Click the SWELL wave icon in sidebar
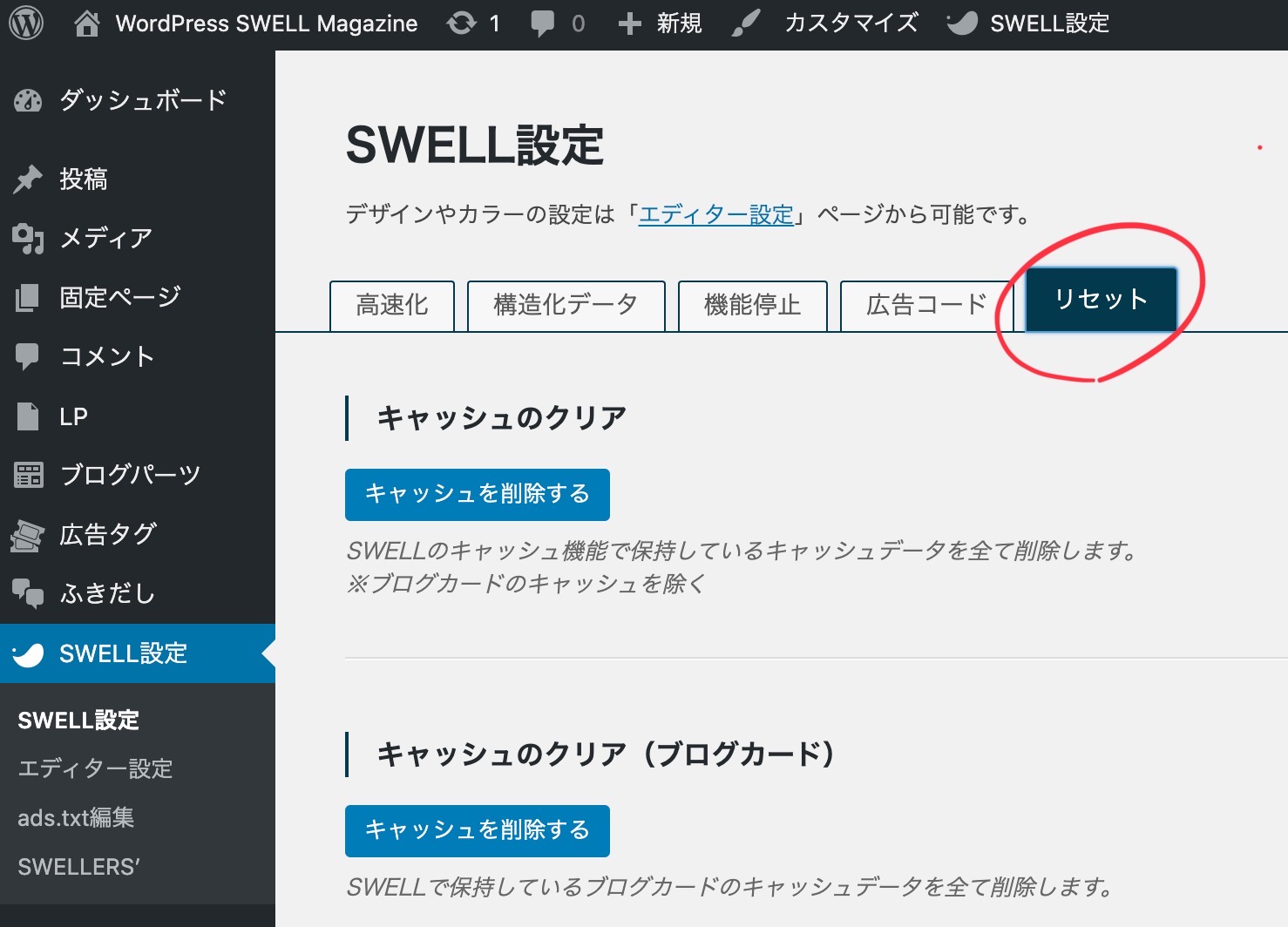The height and width of the screenshot is (927, 1288). pyautogui.click(x=28, y=653)
